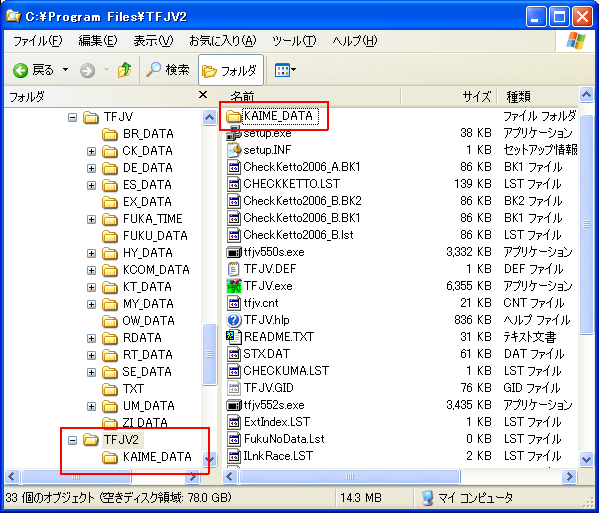The width and height of the screenshot is (599, 513).
Task: Expand the RDATA tree node
Action: click(91, 338)
